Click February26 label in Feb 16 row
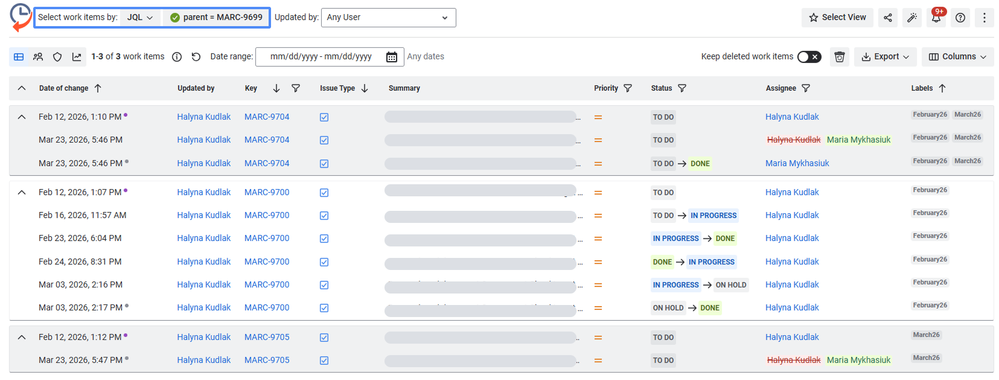The height and width of the screenshot is (380, 999). tap(930, 213)
